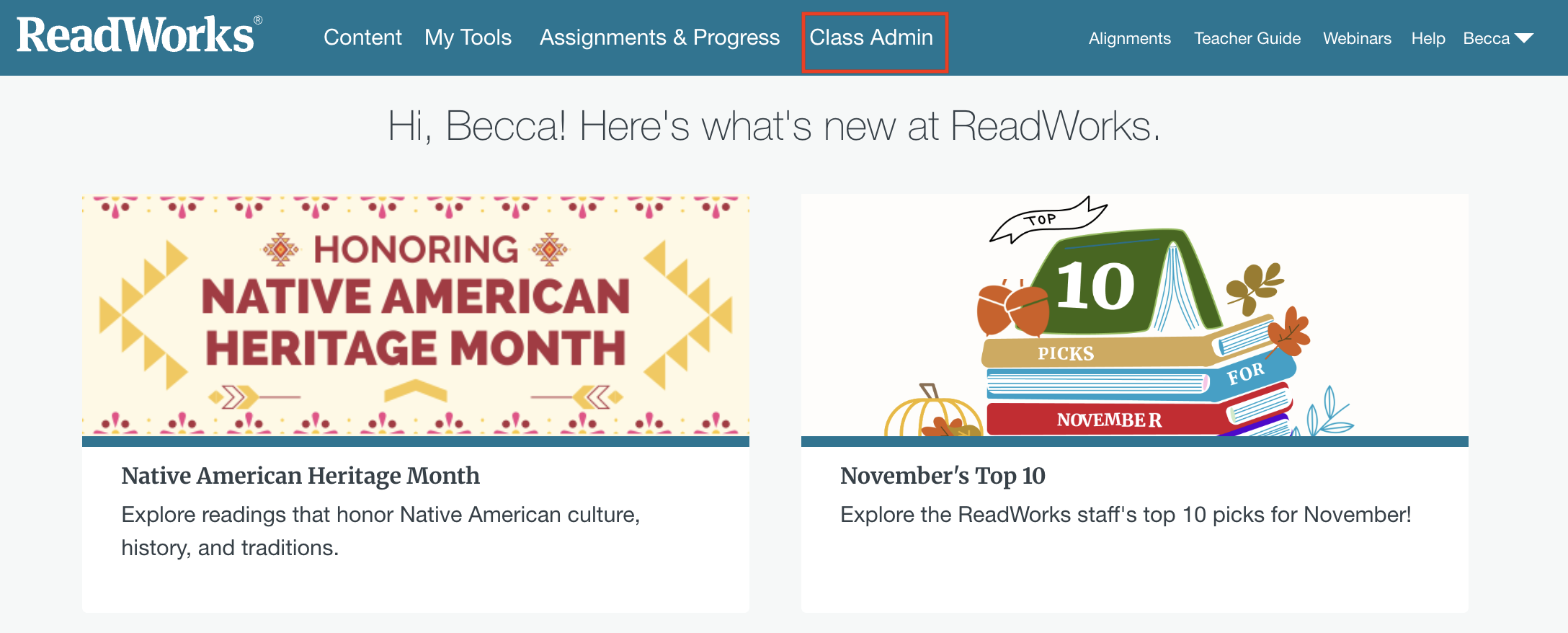1568x633 pixels.
Task: Go to Webinars page
Action: [1357, 39]
